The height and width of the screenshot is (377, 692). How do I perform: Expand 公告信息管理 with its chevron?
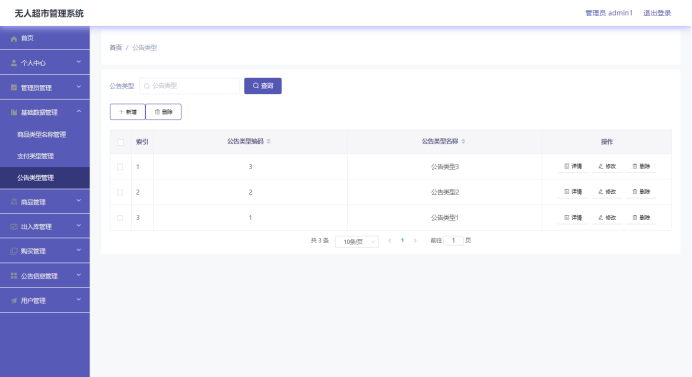click(79, 275)
